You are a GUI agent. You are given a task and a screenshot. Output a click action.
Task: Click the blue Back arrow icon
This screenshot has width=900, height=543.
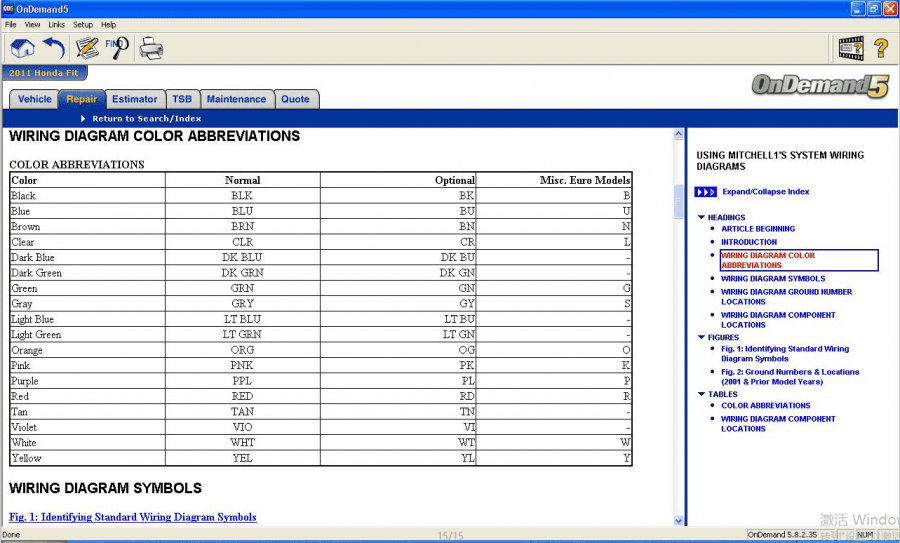[53, 48]
